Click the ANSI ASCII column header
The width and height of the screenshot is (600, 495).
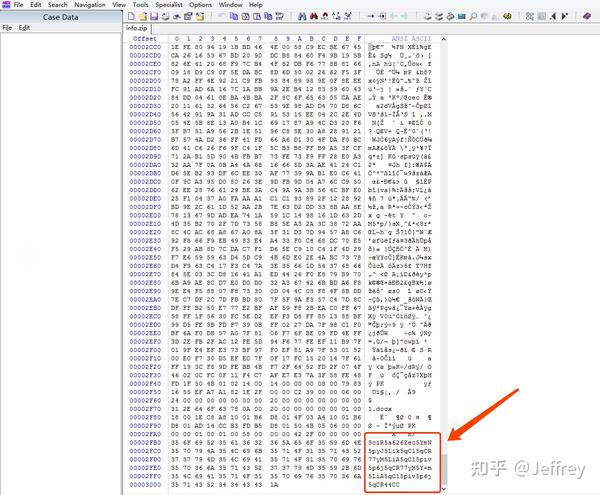pyautogui.click(x=411, y=39)
